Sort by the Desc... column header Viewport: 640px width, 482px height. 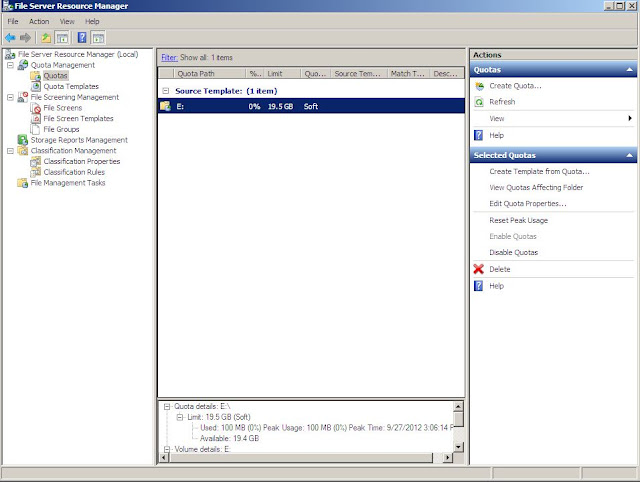click(x=447, y=73)
